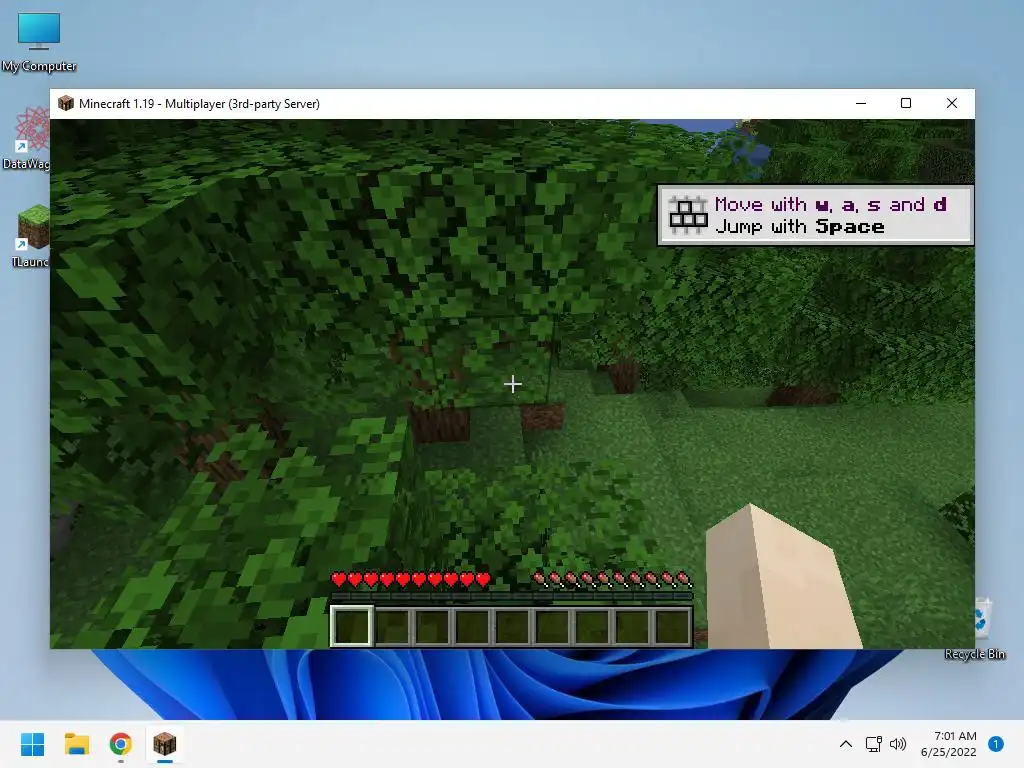
Task: Maximize the Minecraft window
Action: [906, 103]
